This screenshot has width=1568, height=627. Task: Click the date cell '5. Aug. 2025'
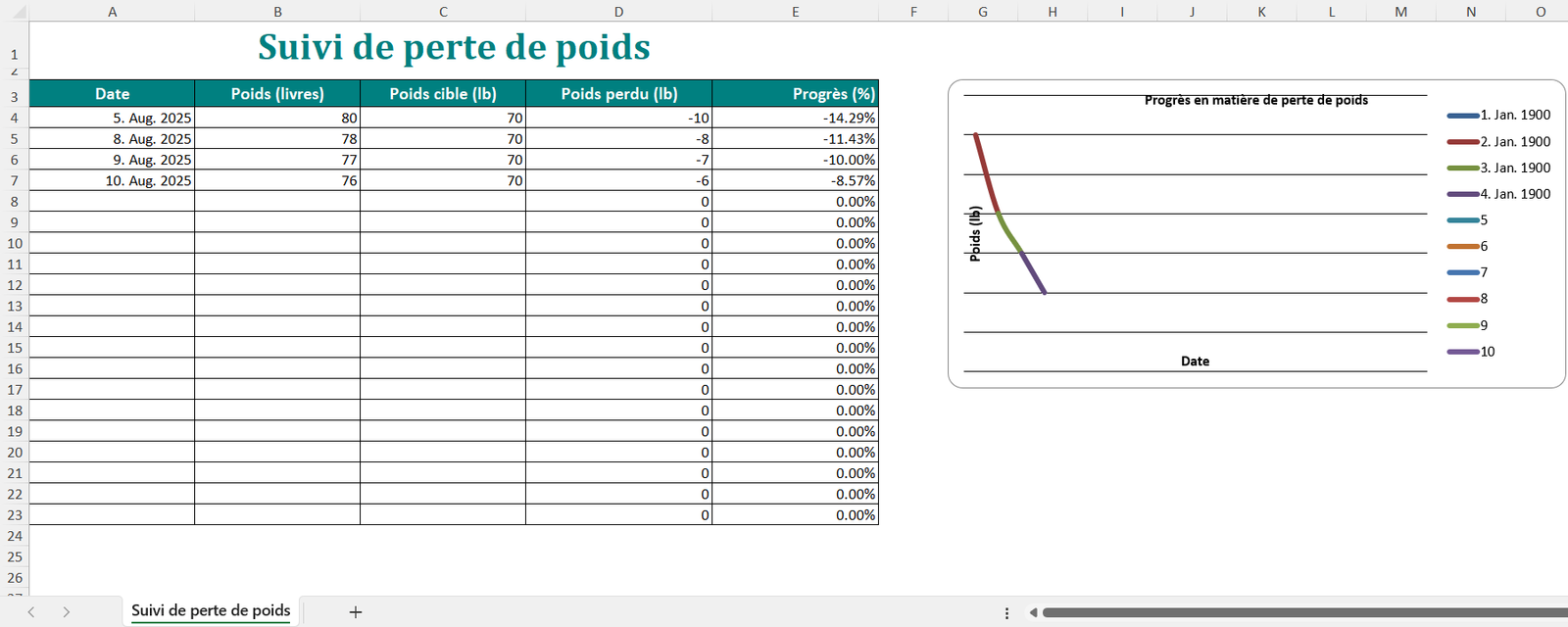pos(112,118)
